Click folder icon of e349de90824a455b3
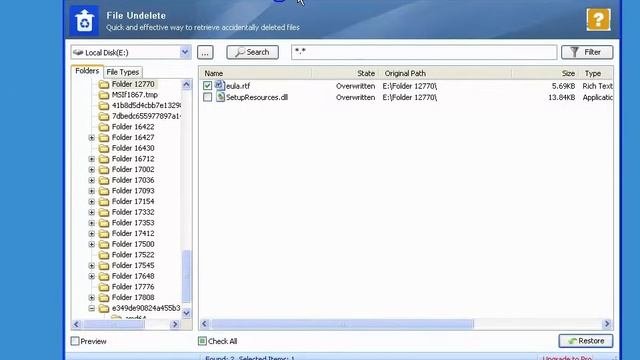Viewport: 640px width, 360px height. pyautogui.click(x=104, y=308)
